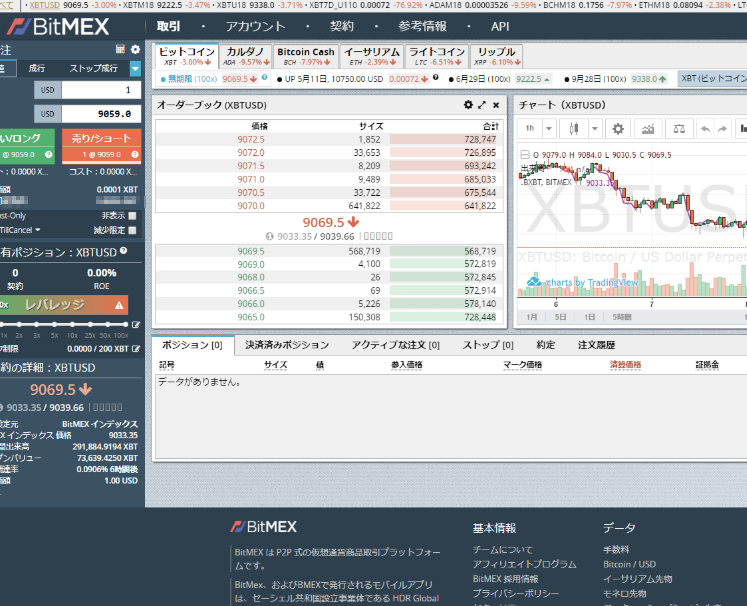This screenshot has width=747, height=606.
Task: Switch to 決済済みポジション tab
Action: 287,345
